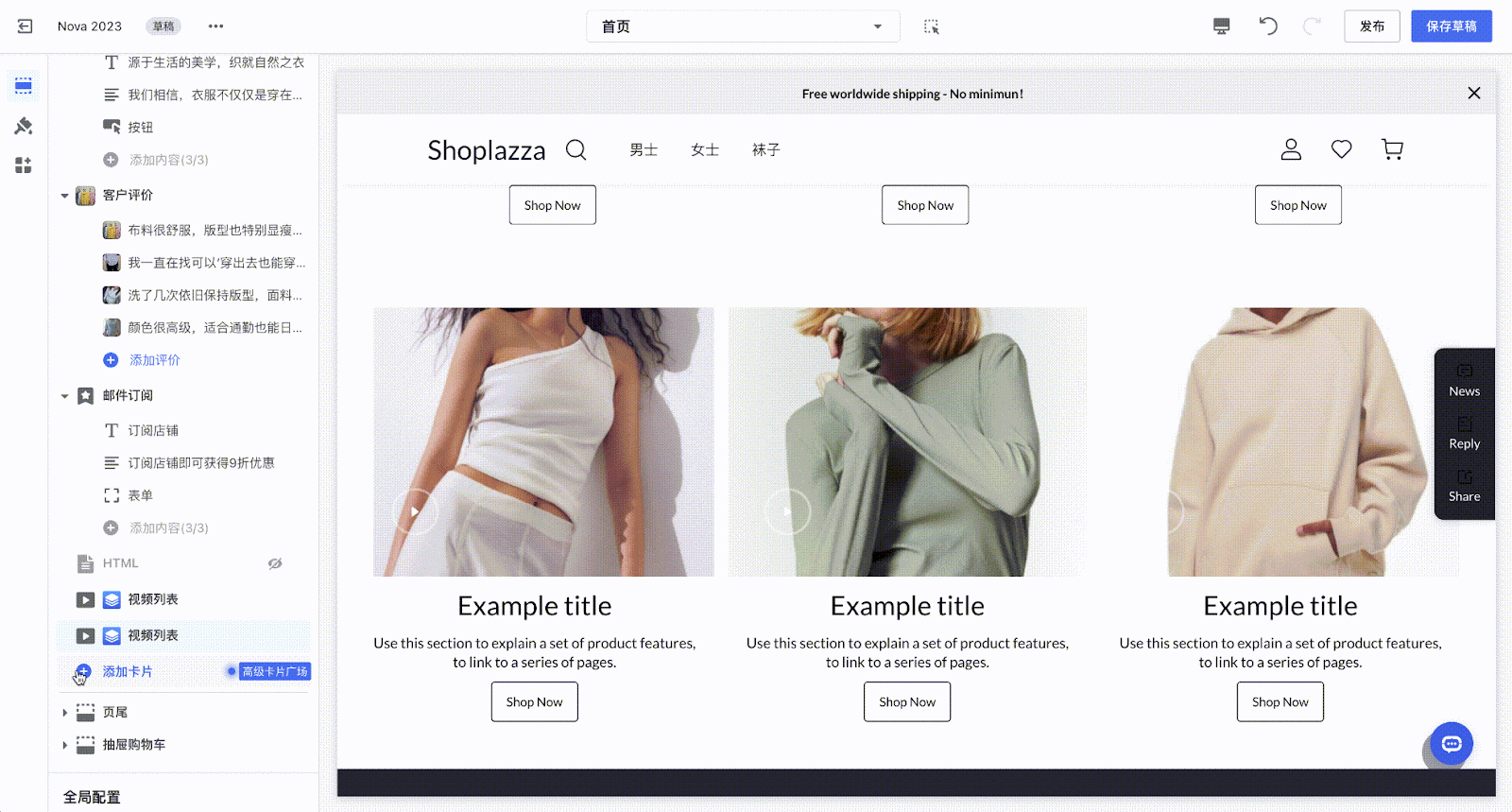Click the exit editor icon

click(26, 26)
